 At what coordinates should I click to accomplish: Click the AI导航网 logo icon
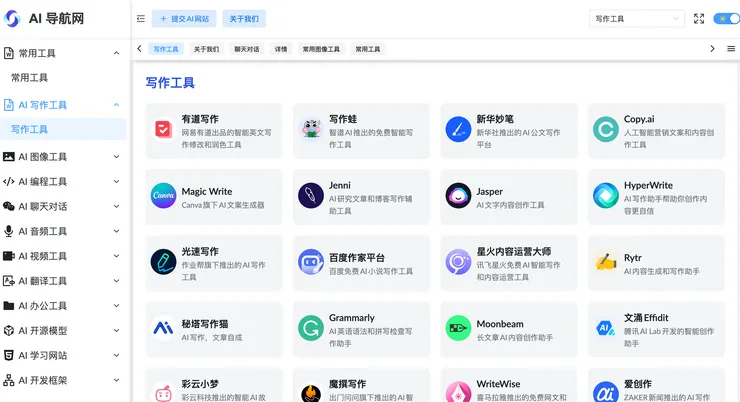coord(12,19)
